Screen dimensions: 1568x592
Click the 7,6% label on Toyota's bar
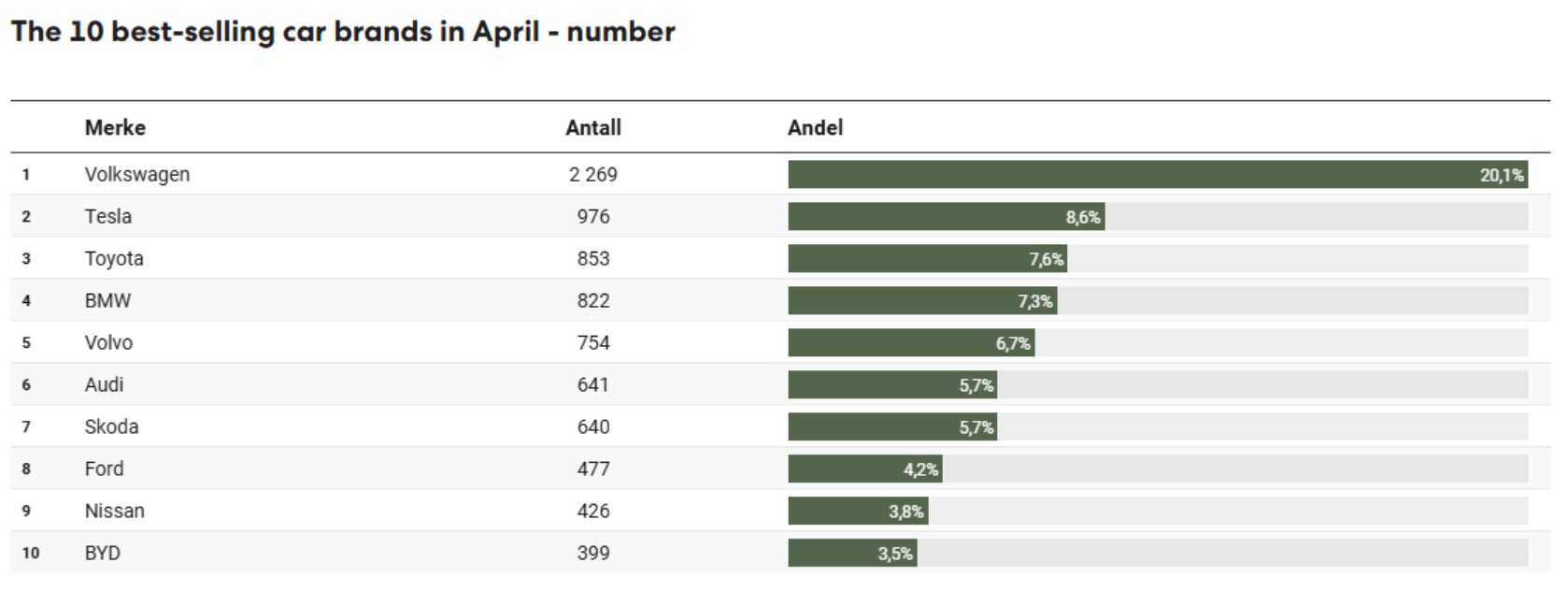pyautogui.click(x=1046, y=259)
